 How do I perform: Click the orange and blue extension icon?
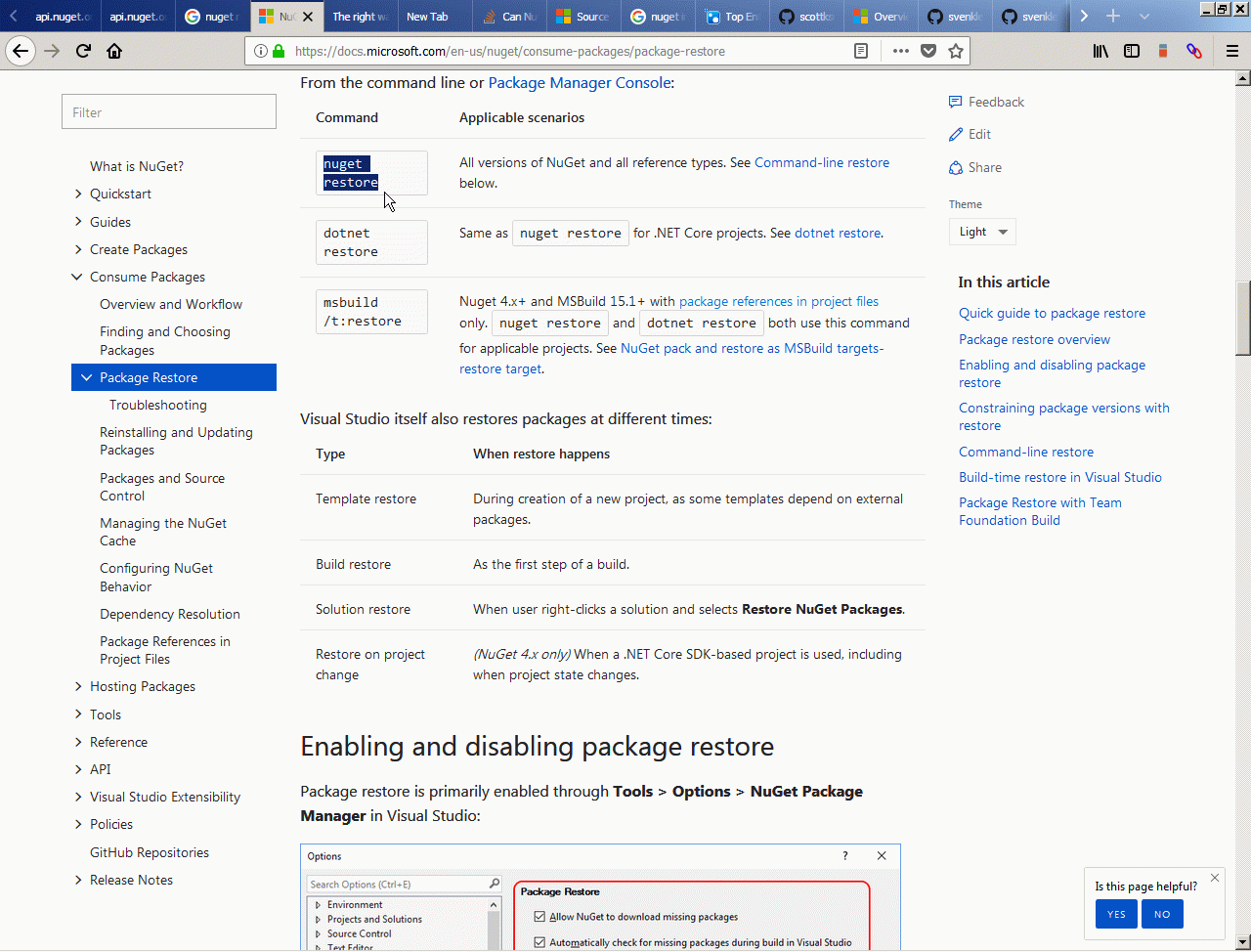[x=1163, y=51]
